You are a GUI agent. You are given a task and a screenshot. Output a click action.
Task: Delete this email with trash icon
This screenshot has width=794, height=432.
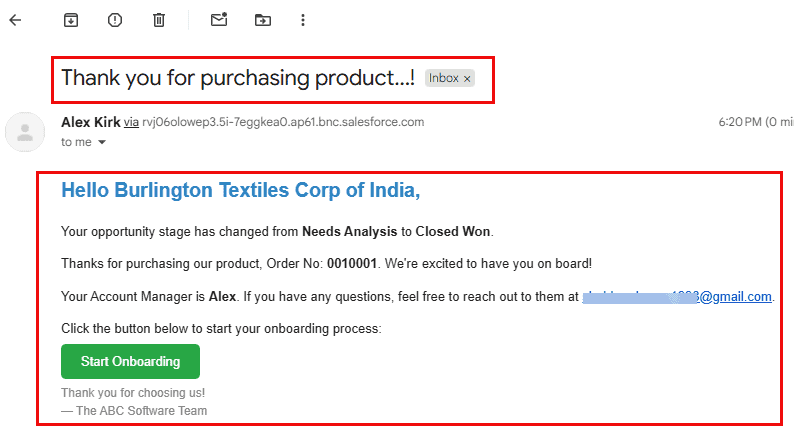(159, 20)
